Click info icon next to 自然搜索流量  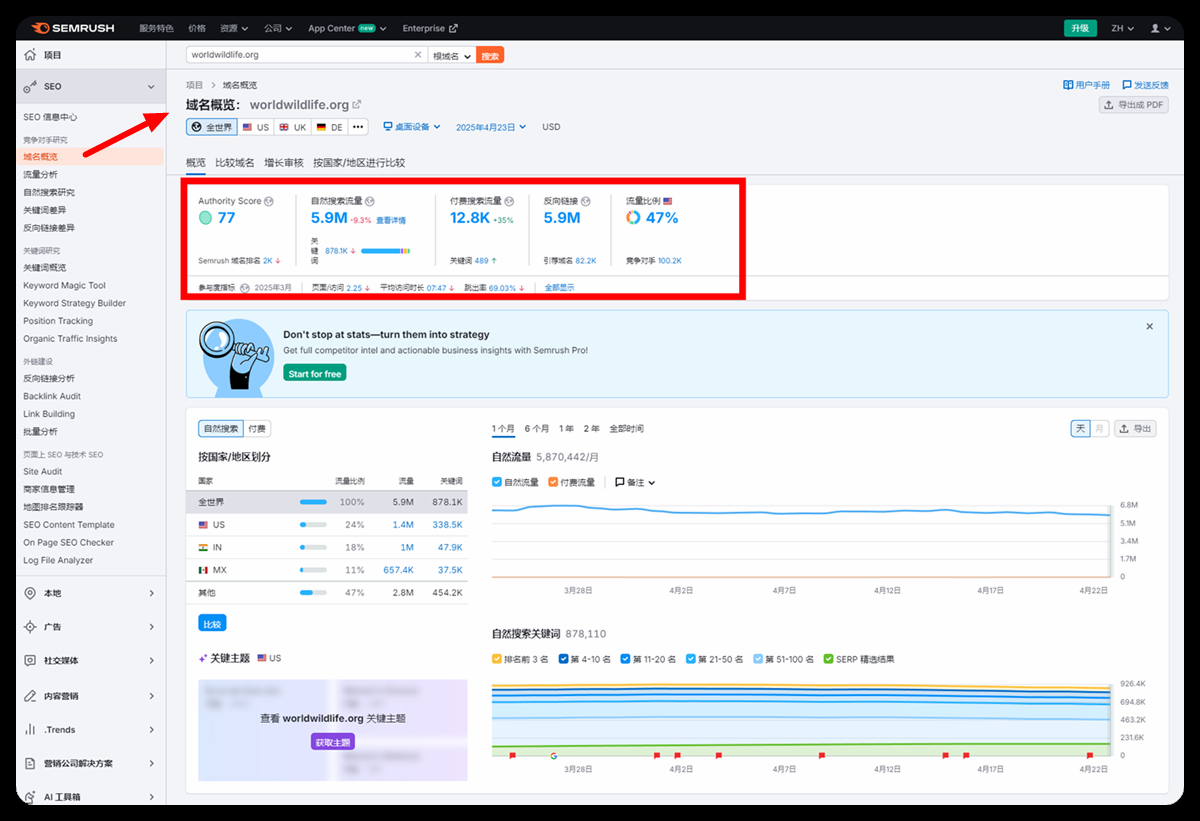click(370, 201)
